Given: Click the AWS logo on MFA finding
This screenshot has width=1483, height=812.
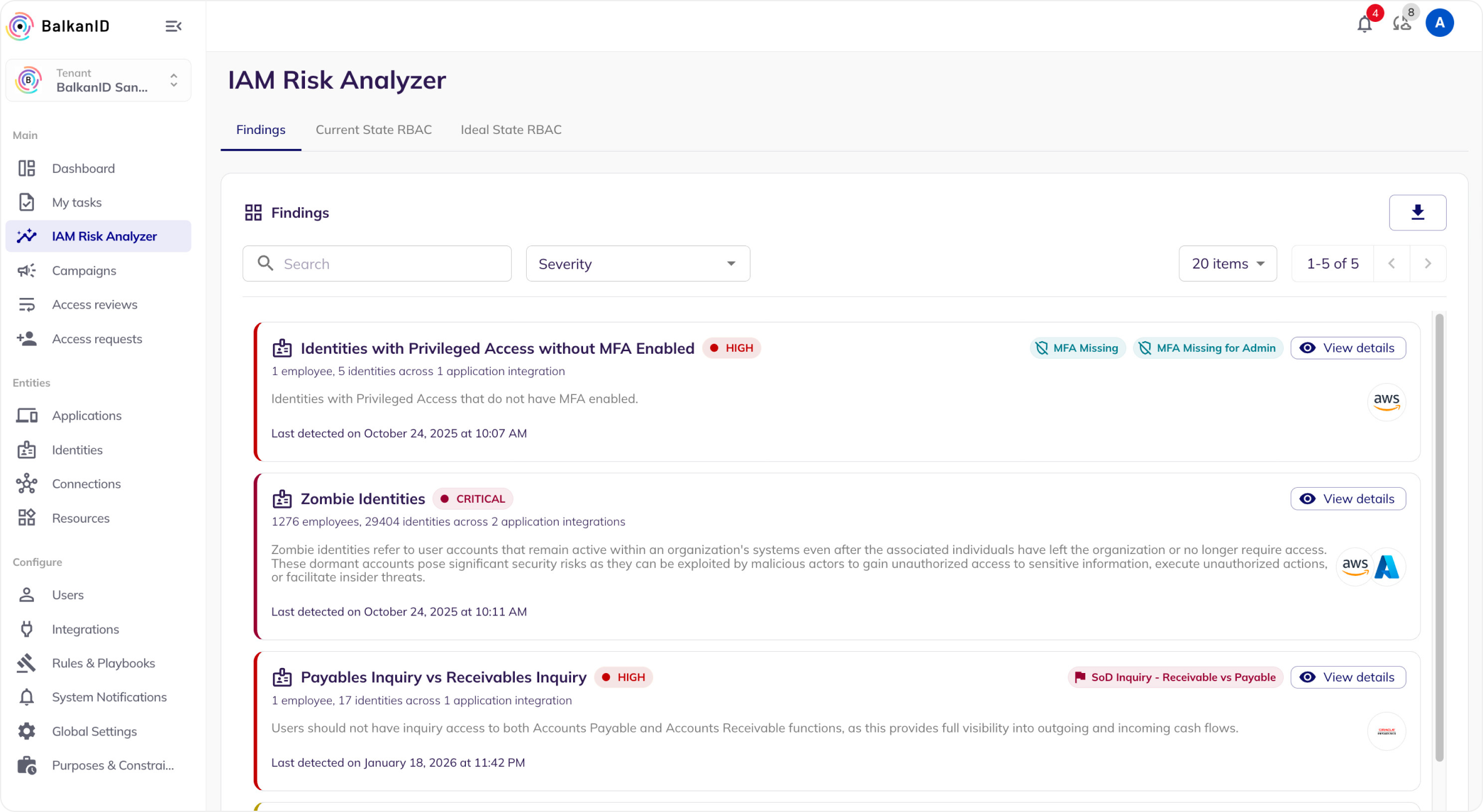Looking at the screenshot, I should (1386, 402).
